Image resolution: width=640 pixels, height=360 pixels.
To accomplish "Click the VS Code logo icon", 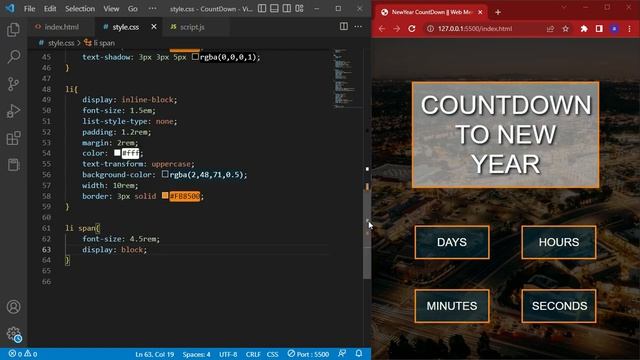I will pyautogui.click(x=10, y=8).
